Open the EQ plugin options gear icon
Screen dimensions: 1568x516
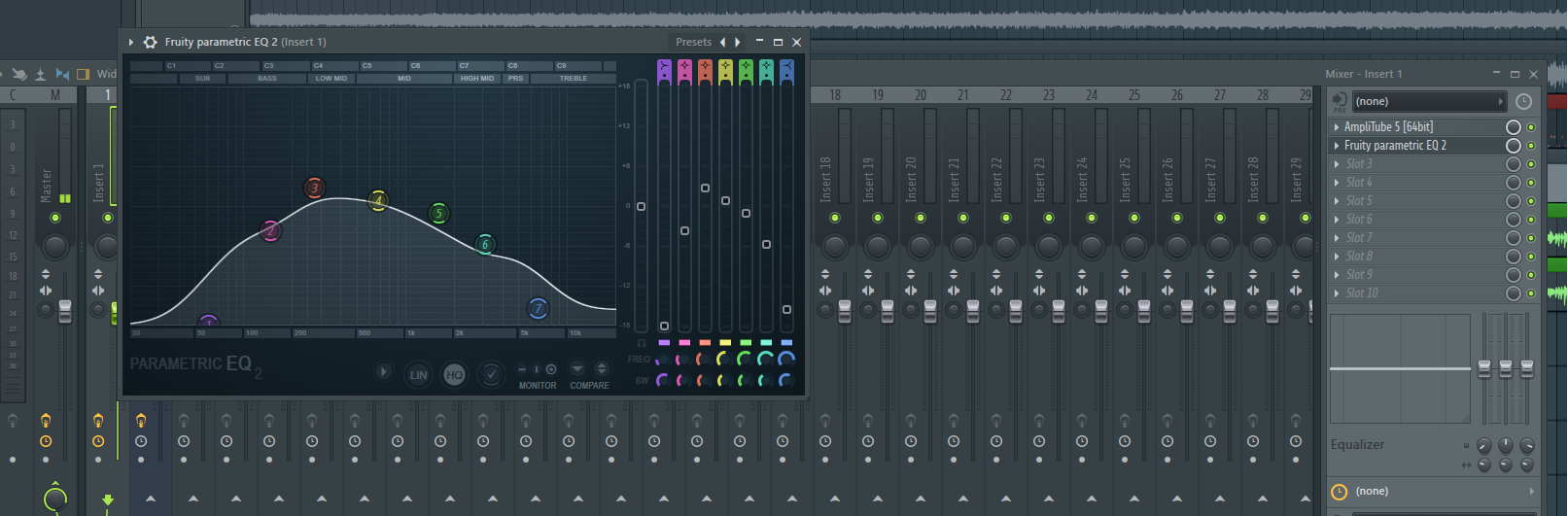pyautogui.click(x=150, y=42)
